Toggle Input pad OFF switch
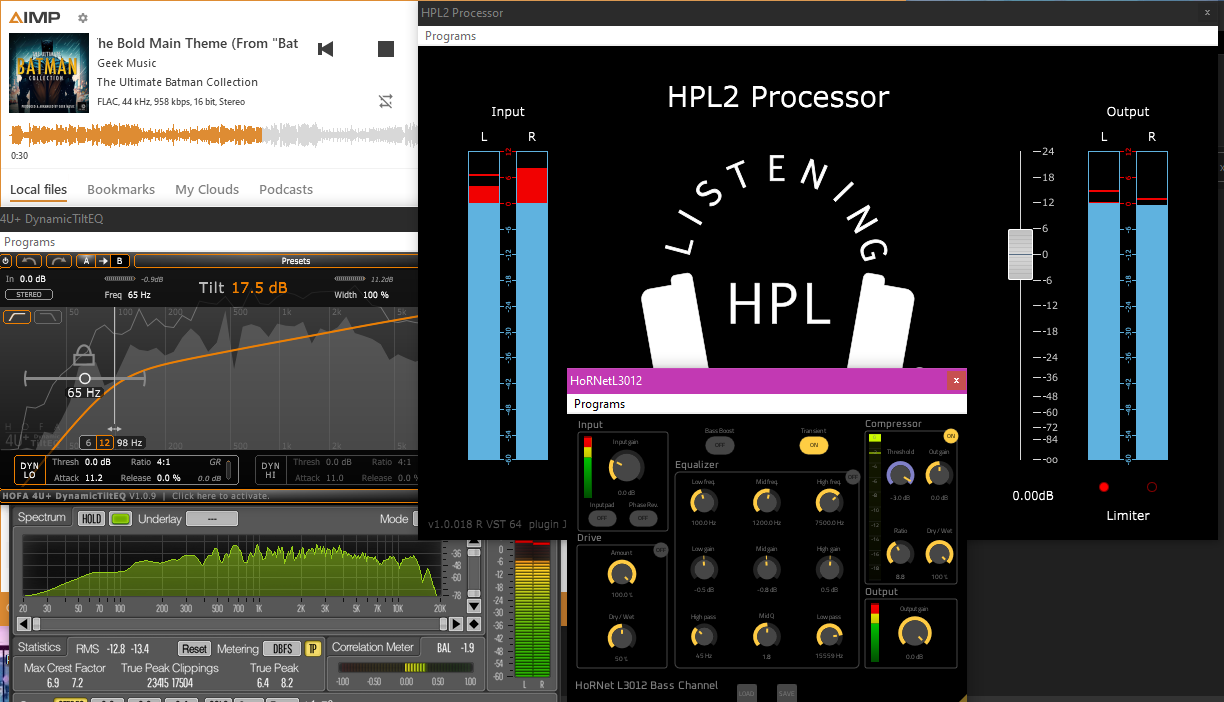The image size is (1224, 702). coord(602,518)
